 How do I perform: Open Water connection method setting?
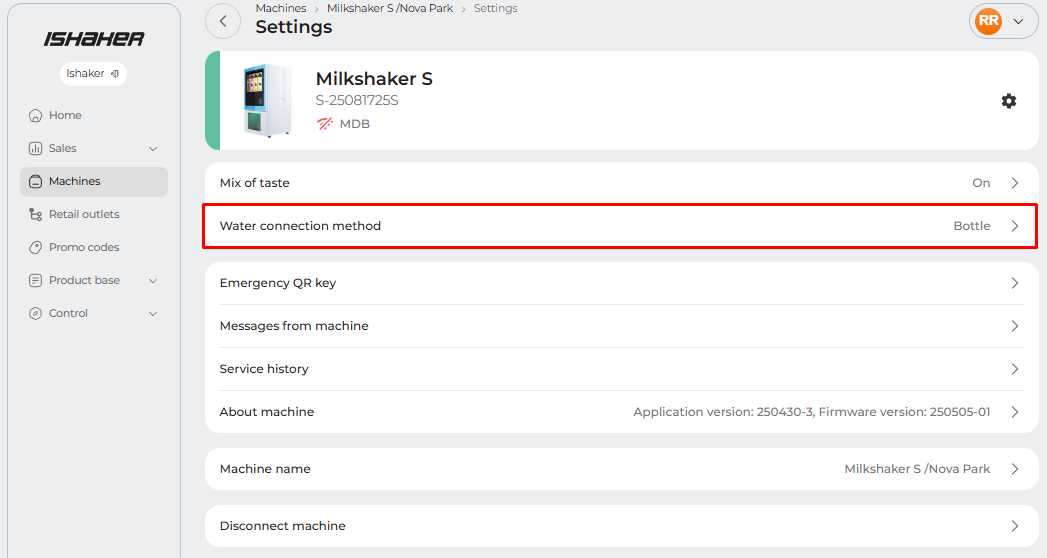pos(620,226)
